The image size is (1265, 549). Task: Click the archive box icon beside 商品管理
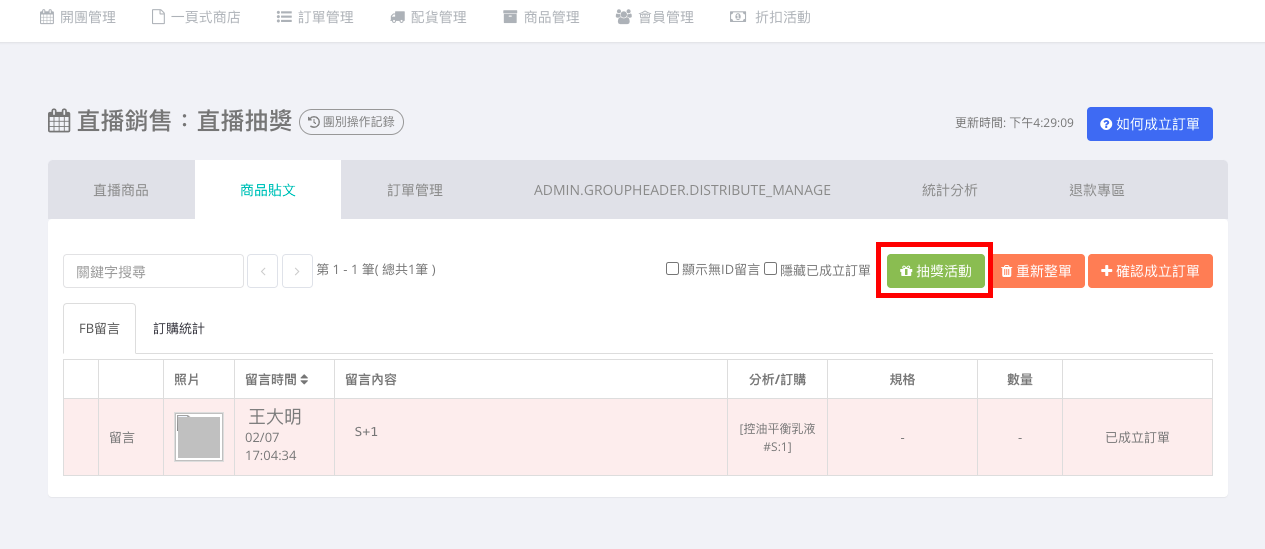click(510, 17)
